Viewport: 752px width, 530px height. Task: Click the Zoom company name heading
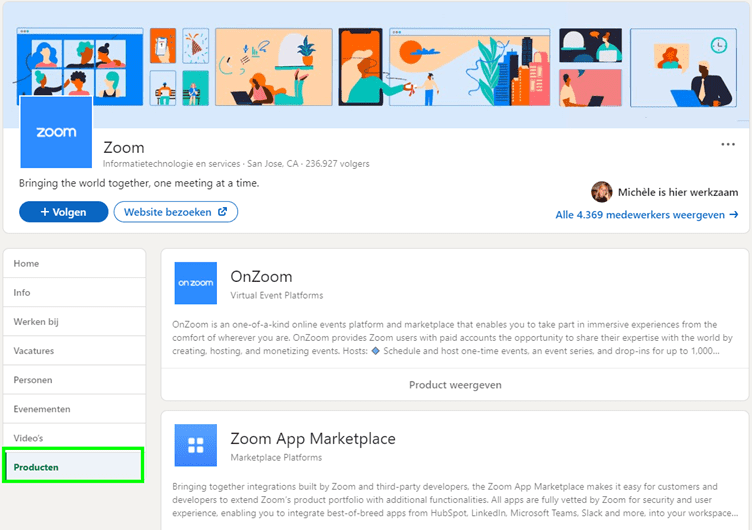[124, 148]
